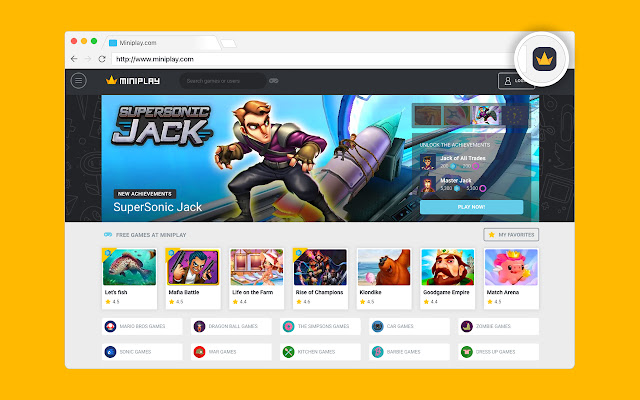Select the Miniplay.com browser tab

pos(163,43)
